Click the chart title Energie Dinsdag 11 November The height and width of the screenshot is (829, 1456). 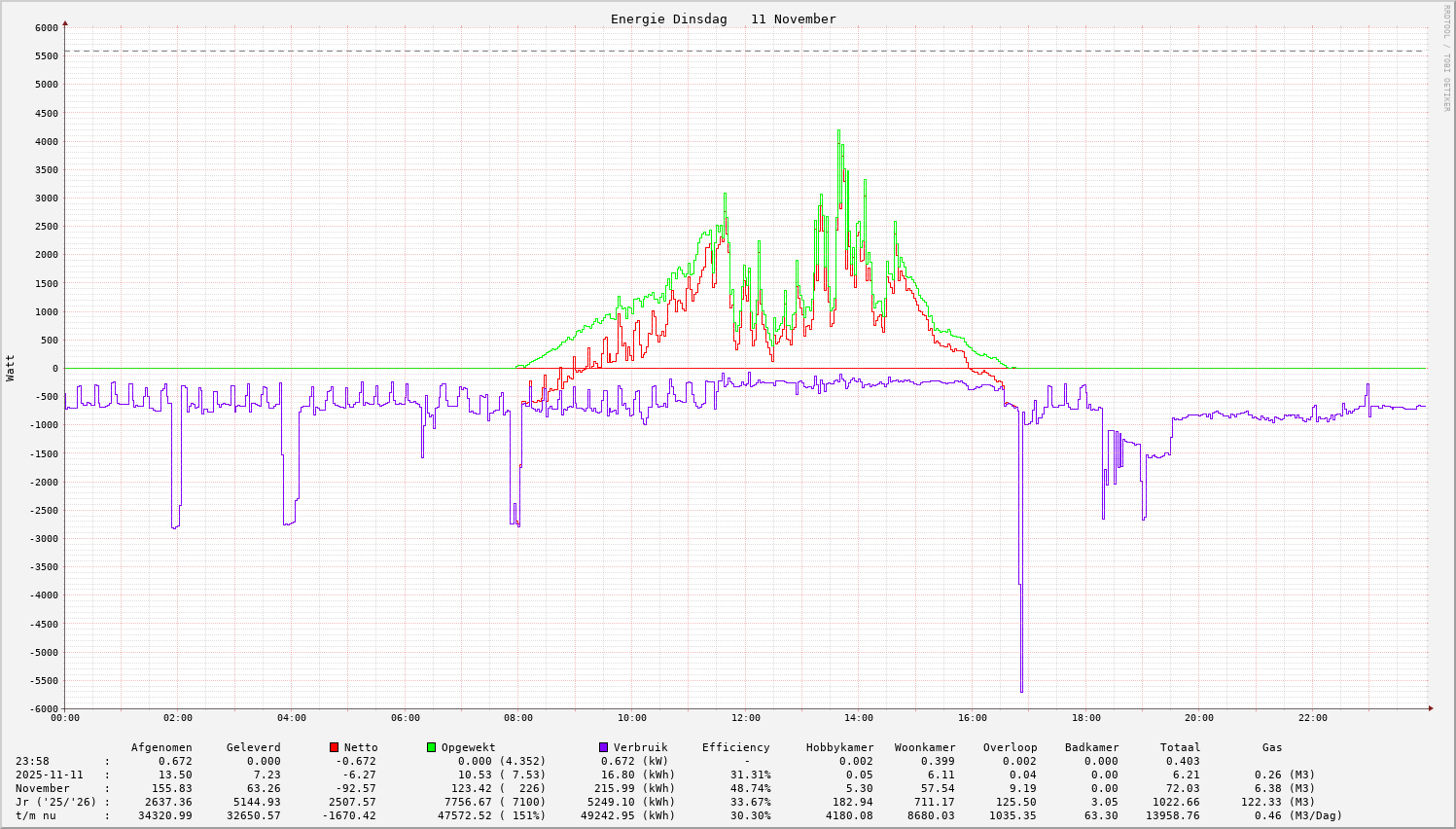[723, 19]
